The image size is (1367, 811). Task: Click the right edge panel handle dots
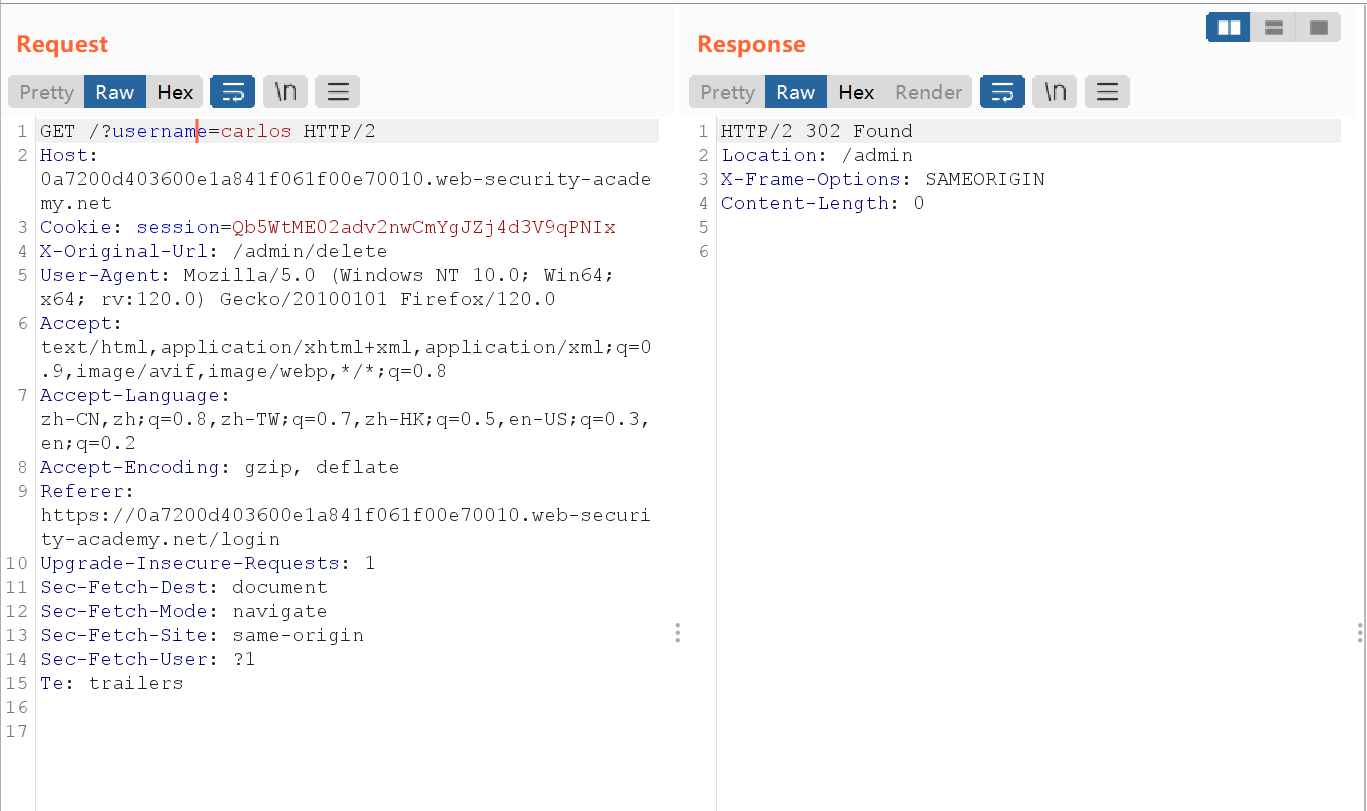[x=1360, y=633]
